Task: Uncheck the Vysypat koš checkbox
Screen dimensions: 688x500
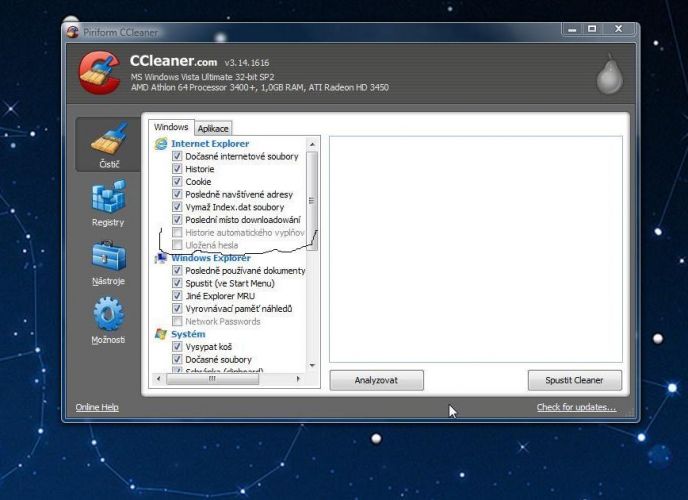Action: pos(177,347)
